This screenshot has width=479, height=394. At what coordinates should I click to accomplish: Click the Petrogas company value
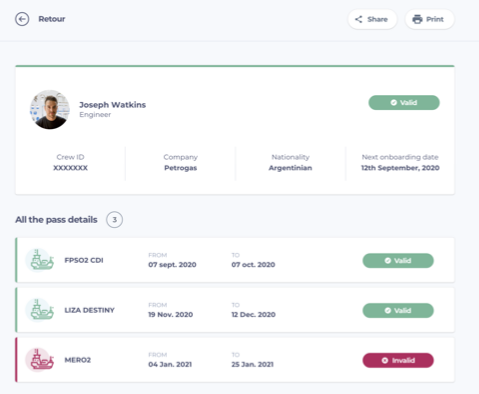pyautogui.click(x=180, y=168)
